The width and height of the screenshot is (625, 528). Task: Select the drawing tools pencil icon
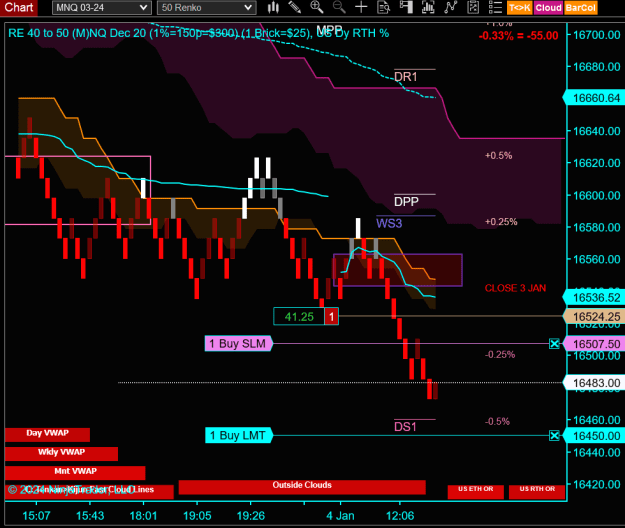click(295, 7)
